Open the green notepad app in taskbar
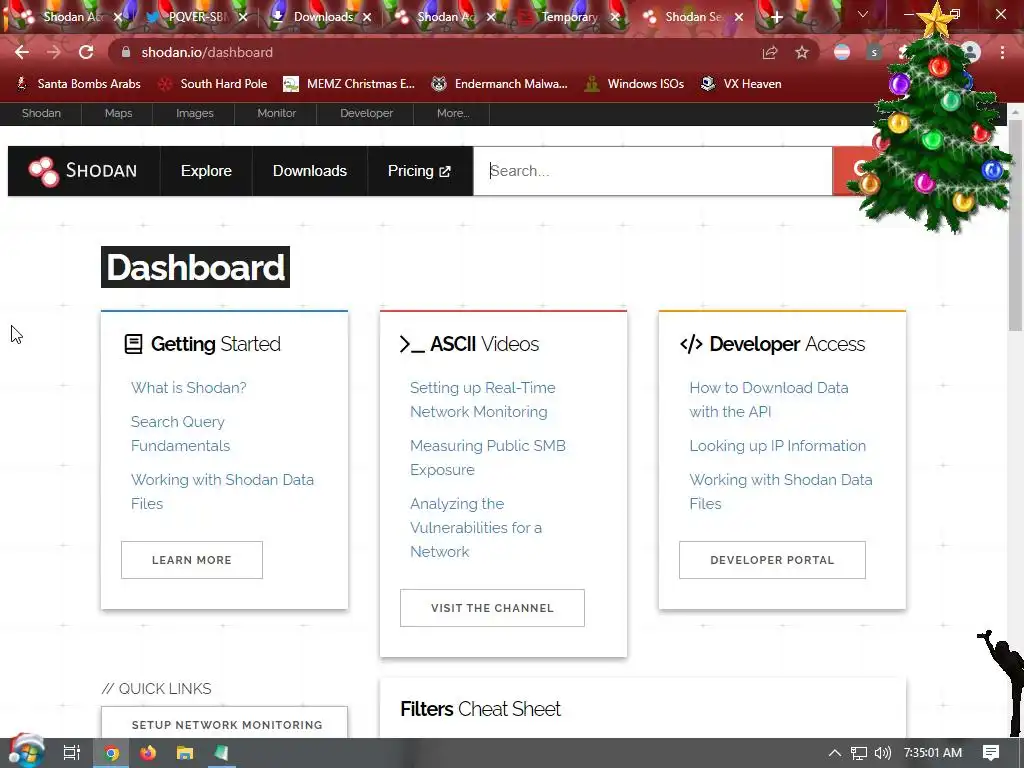Viewport: 1024px width, 768px height. tap(221, 753)
